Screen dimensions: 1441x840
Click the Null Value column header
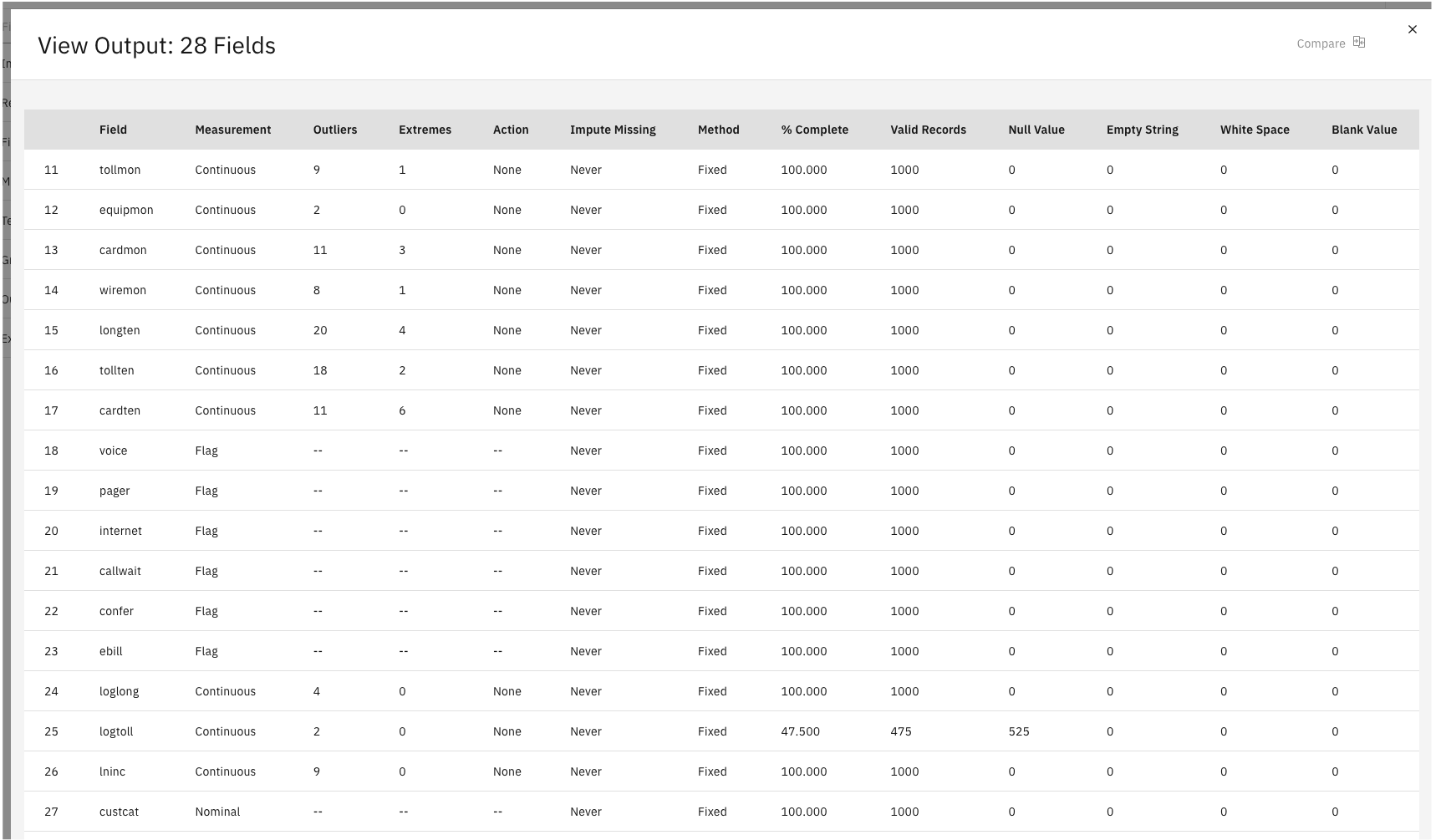(1036, 130)
